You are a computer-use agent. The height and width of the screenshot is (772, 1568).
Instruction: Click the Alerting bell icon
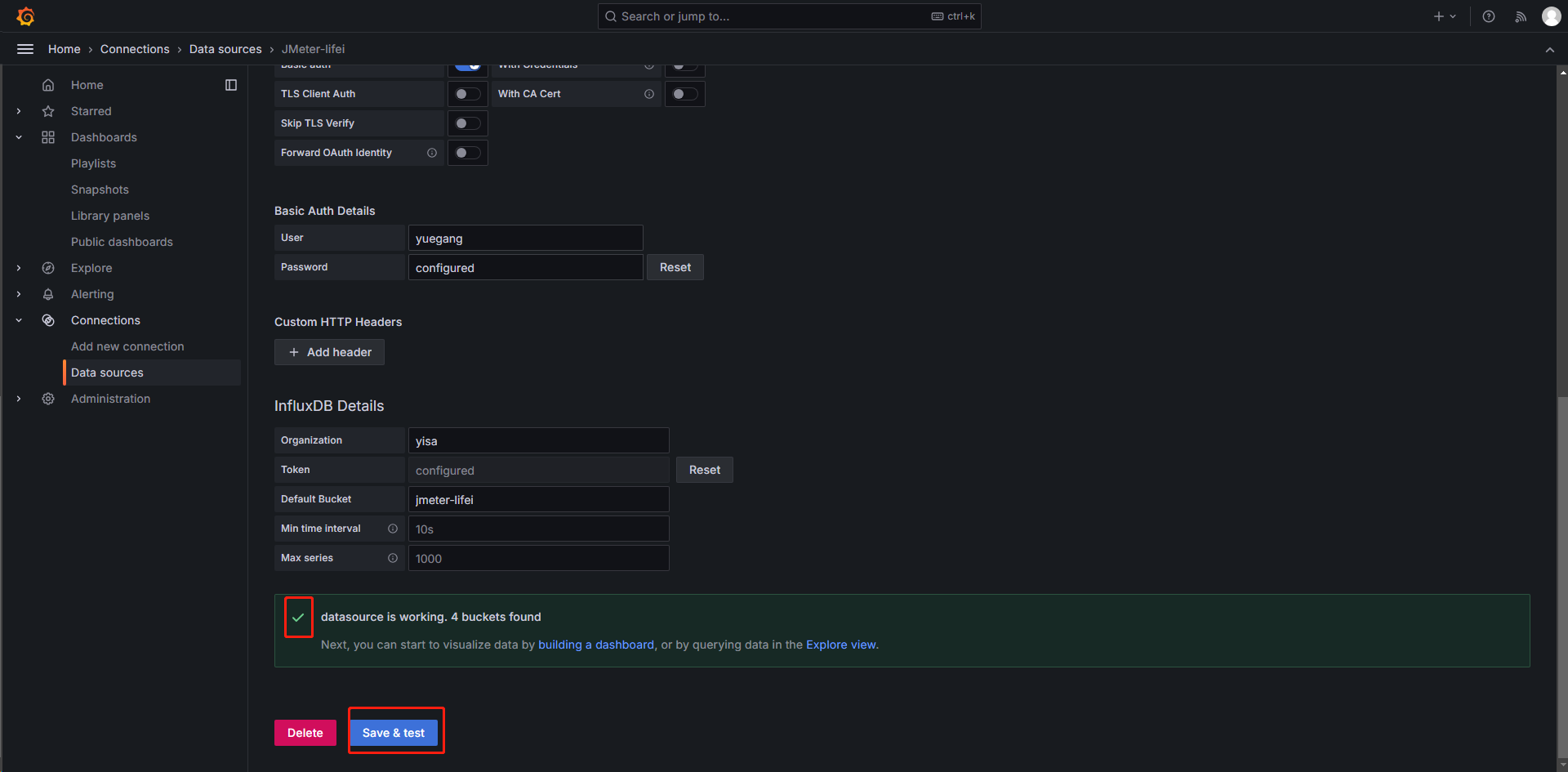tap(48, 294)
